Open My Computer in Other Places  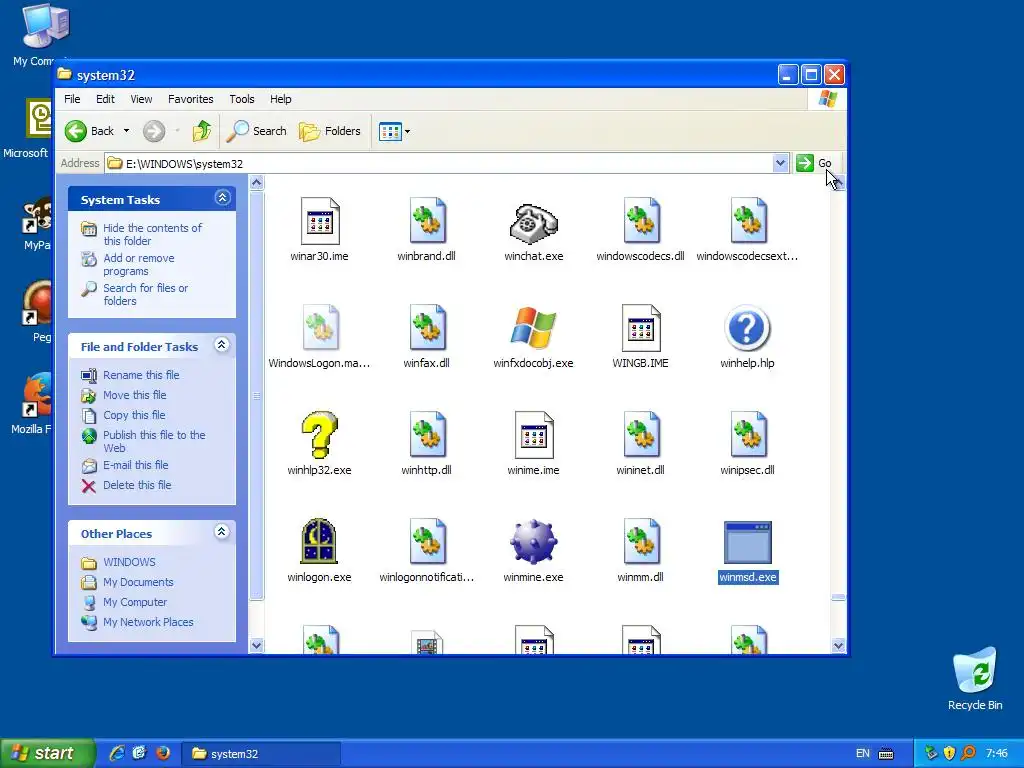pyautogui.click(x=135, y=603)
